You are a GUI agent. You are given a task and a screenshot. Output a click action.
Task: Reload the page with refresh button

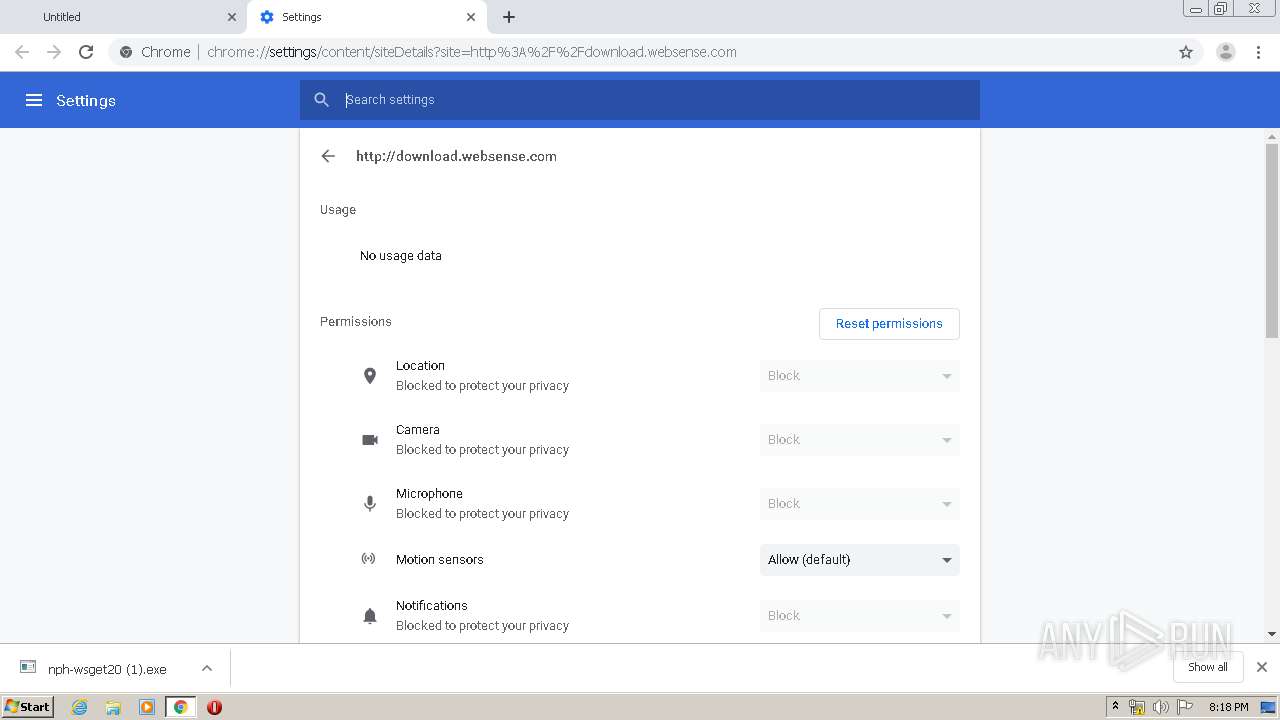click(x=86, y=52)
